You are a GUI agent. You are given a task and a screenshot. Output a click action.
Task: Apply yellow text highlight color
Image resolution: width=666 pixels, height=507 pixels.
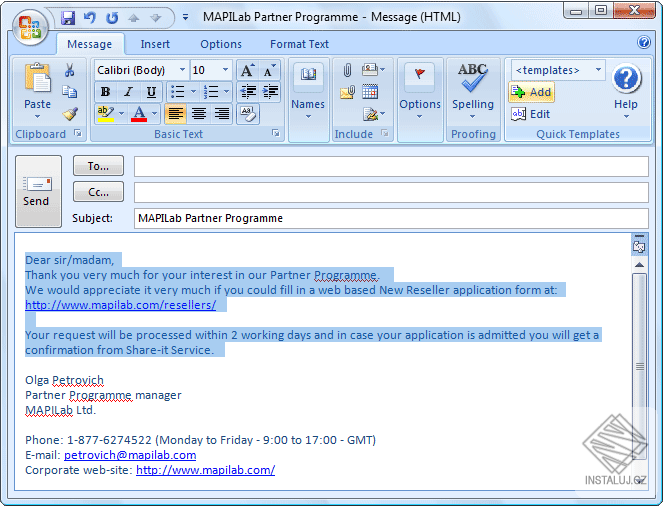106,114
